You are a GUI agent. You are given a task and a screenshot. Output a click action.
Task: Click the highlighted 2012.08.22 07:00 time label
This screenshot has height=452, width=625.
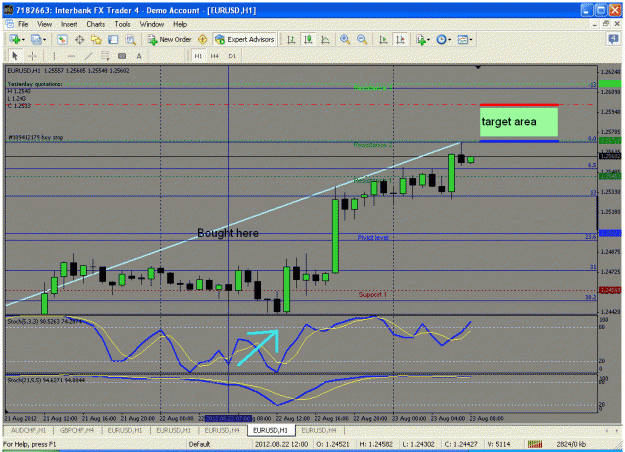228,419
